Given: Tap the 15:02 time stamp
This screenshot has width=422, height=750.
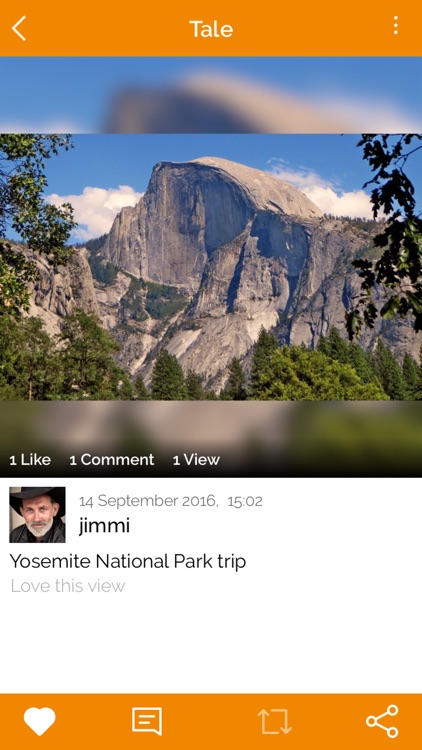Looking at the screenshot, I should click(245, 501).
